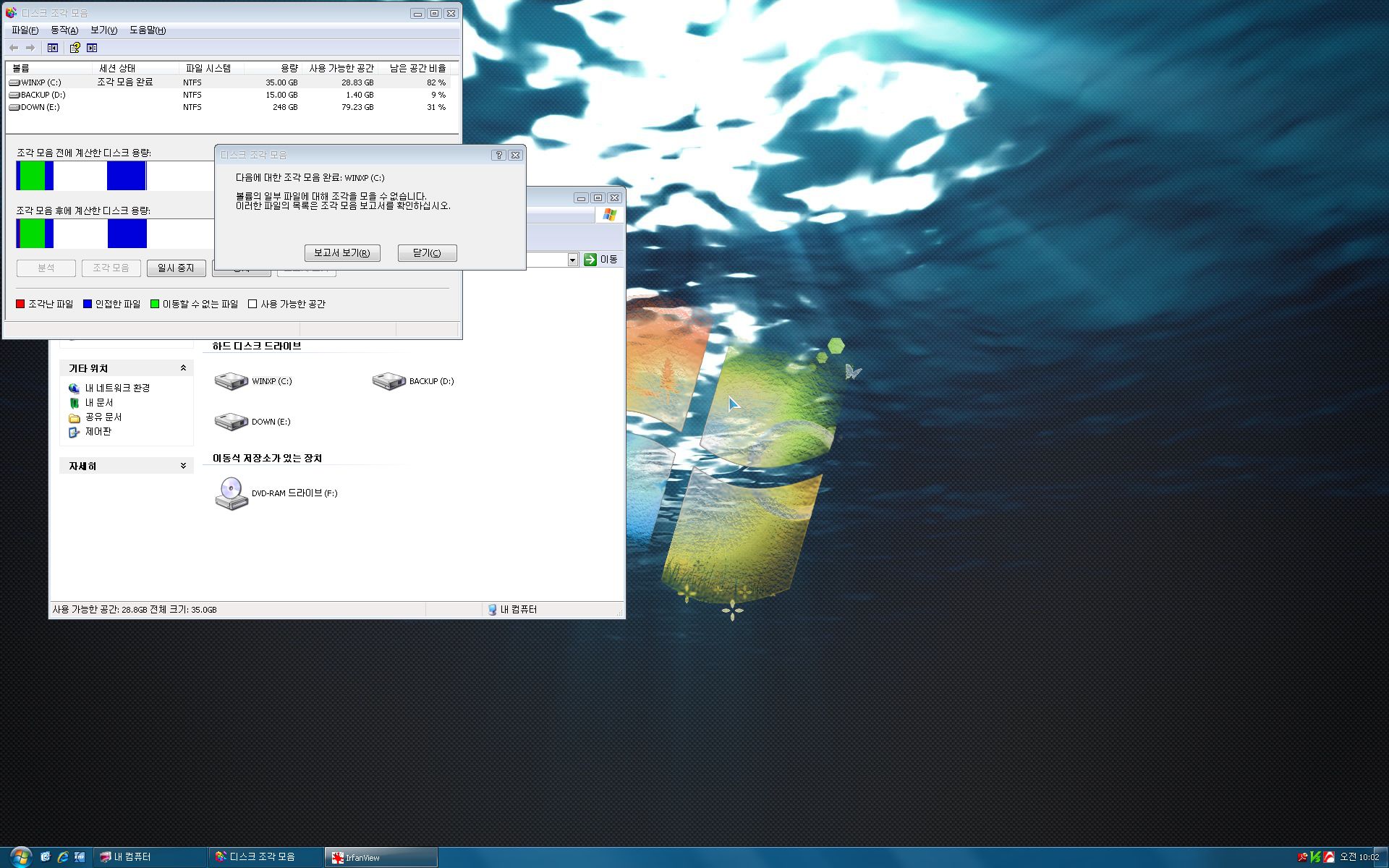Open the 파일(F) menu
The image size is (1389, 868).
[25, 30]
